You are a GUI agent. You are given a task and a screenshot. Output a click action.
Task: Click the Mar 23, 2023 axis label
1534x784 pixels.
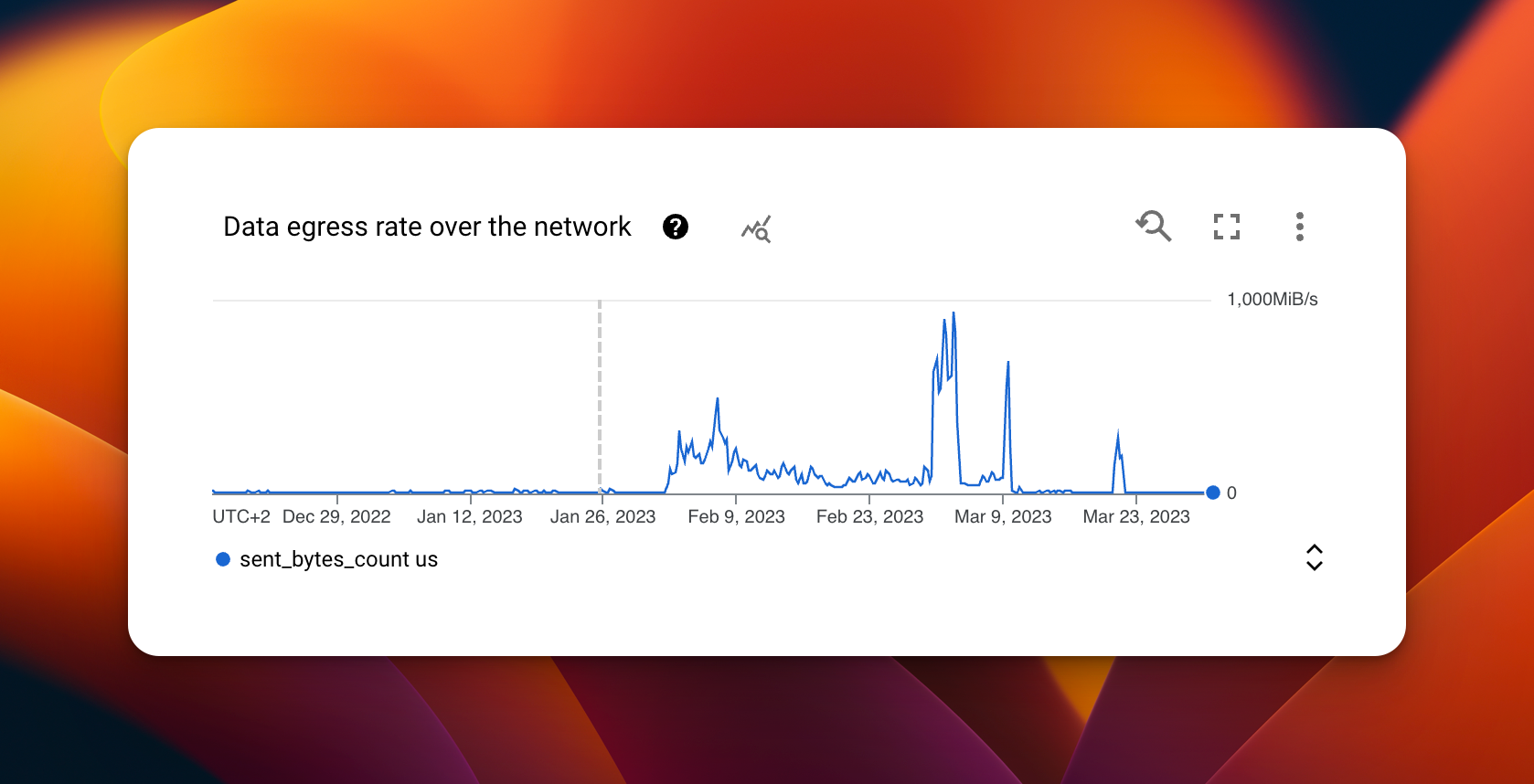(x=1136, y=516)
